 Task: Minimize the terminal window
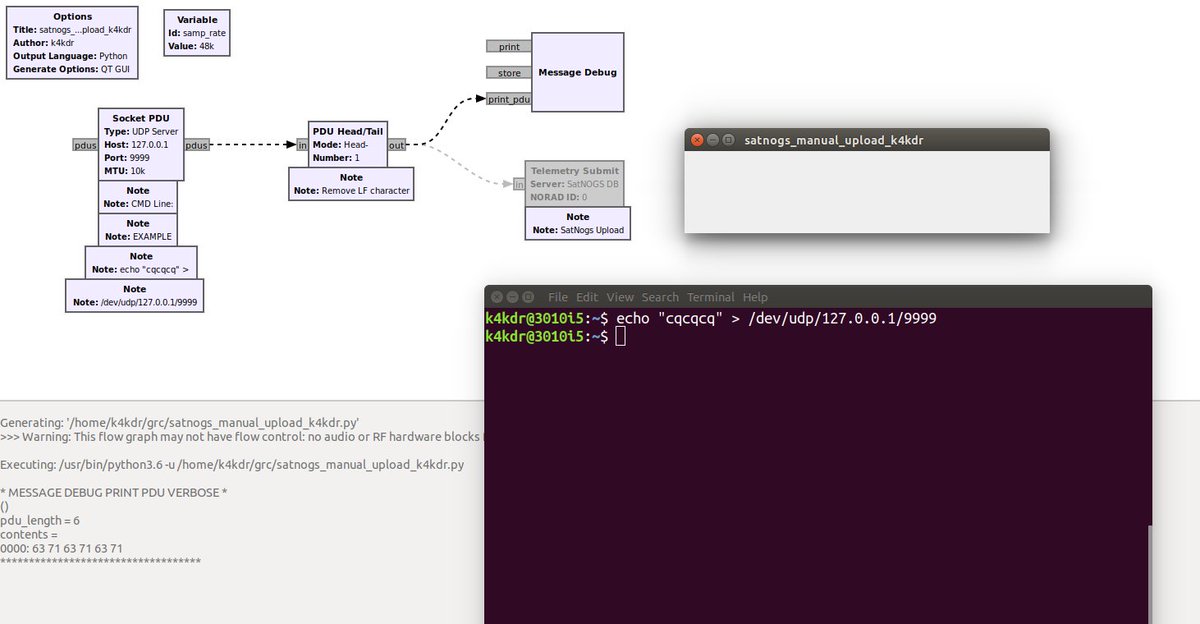[512, 297]
